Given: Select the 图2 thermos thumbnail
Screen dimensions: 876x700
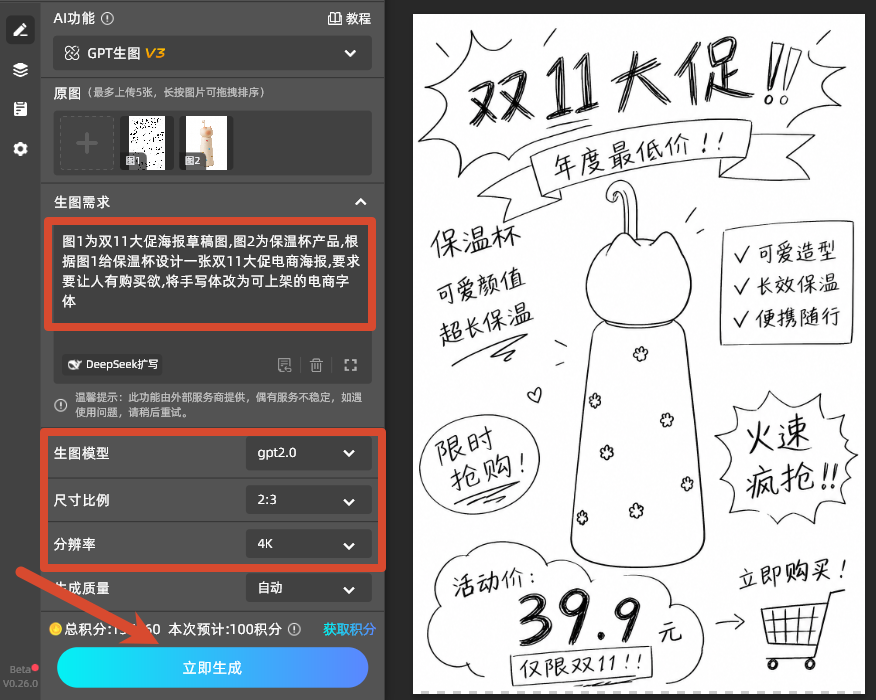Looking at the screenshot, I should (x=206, y=143).
